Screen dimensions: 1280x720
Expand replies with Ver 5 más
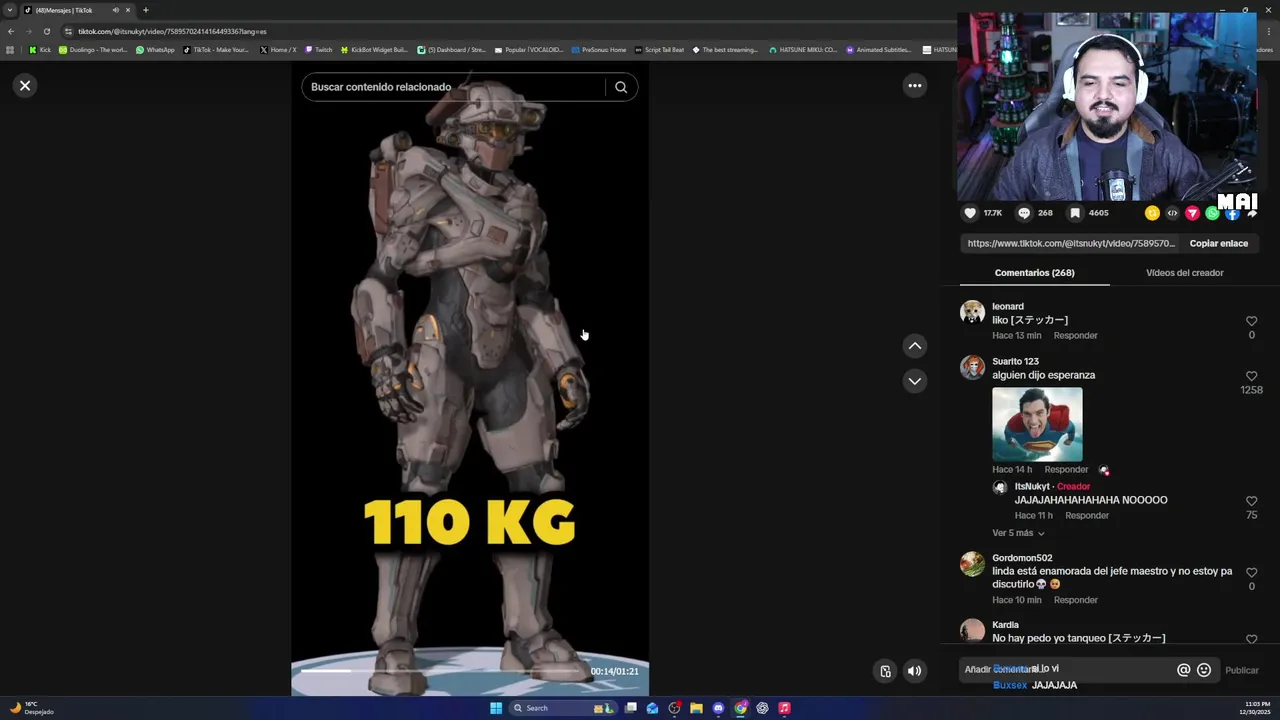[1018, 533]
